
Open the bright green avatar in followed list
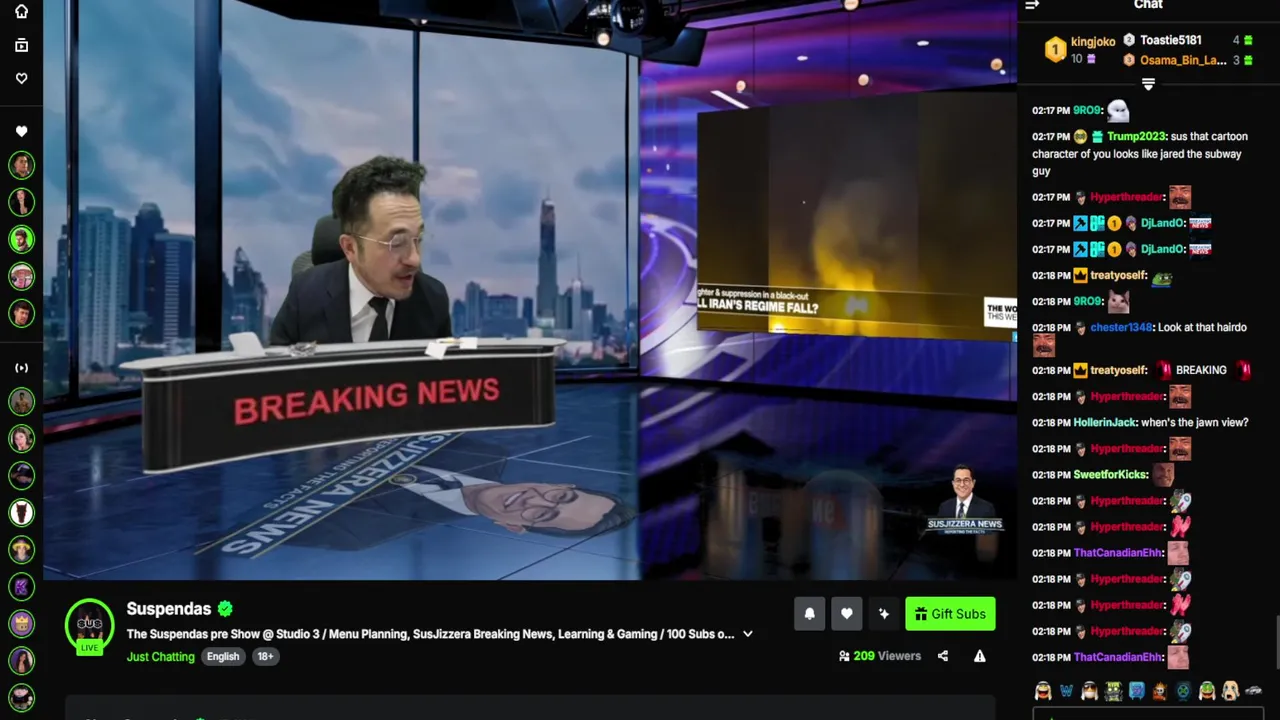coord(21,238)
